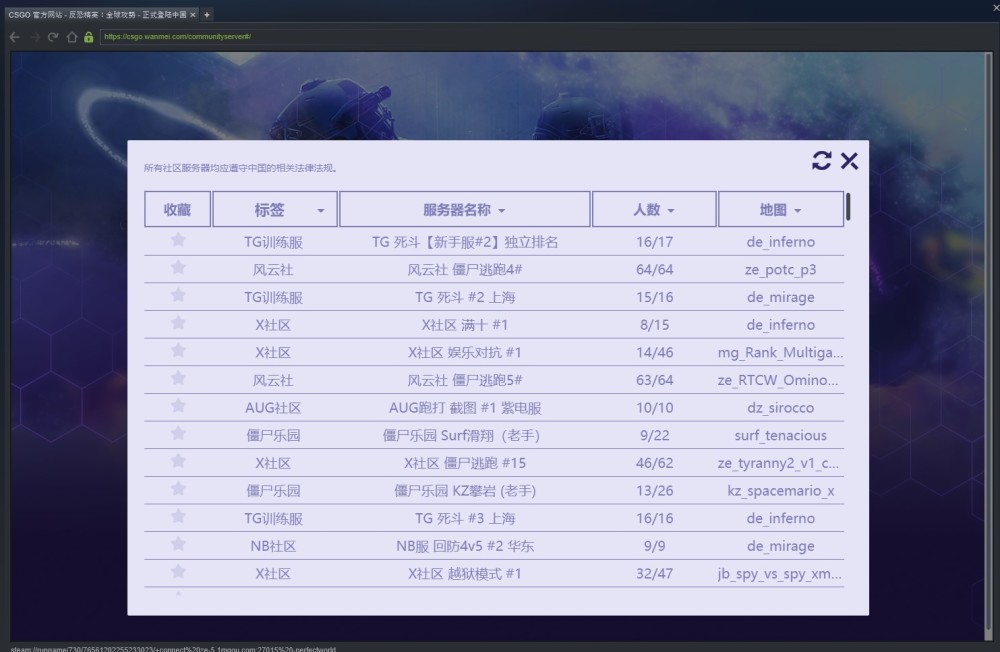Select server name X社区 娱乐对抗 #1
Screen dimensions: 1000x652
[x=465, y=353]
